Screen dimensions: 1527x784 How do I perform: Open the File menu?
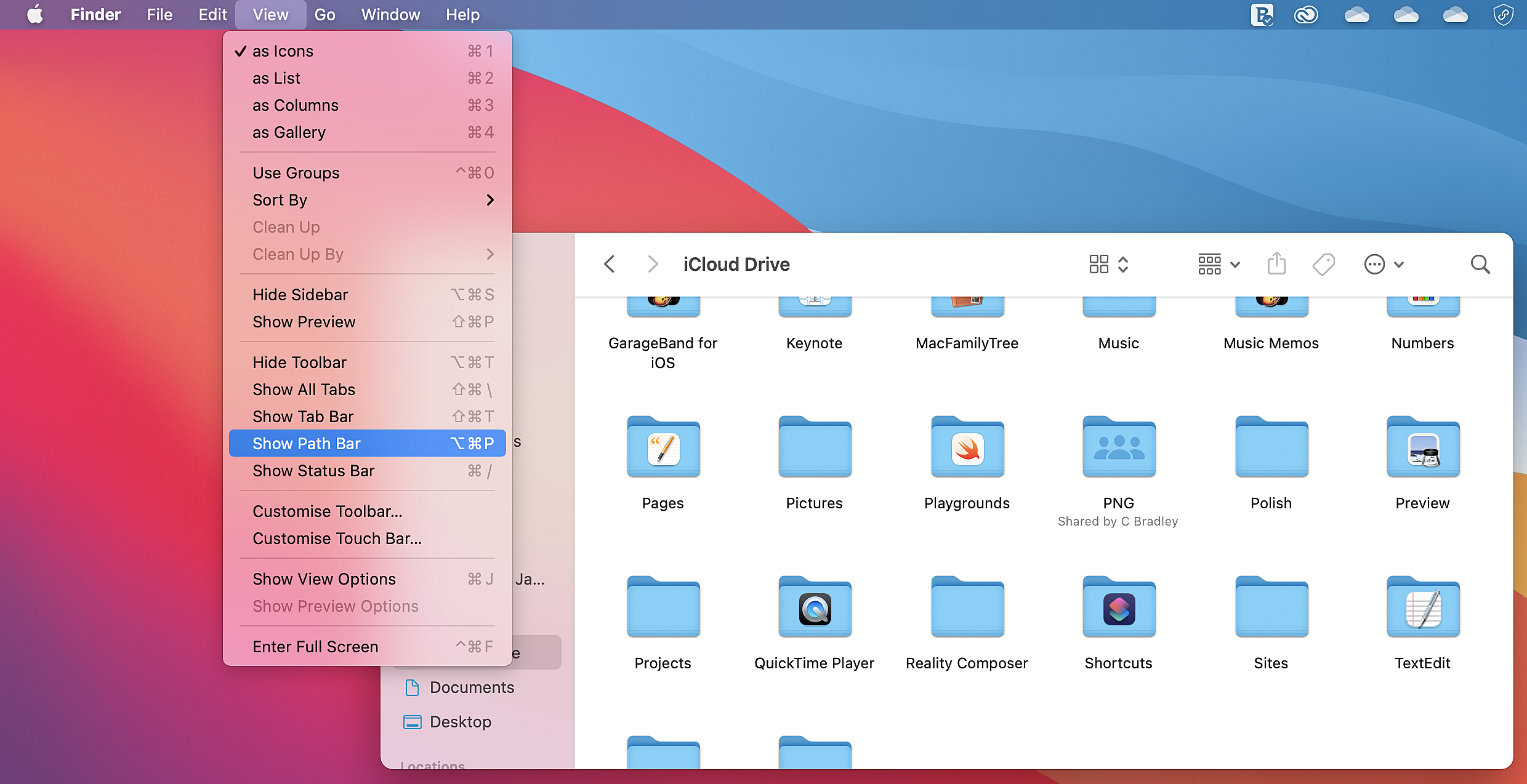pos(159,14)
